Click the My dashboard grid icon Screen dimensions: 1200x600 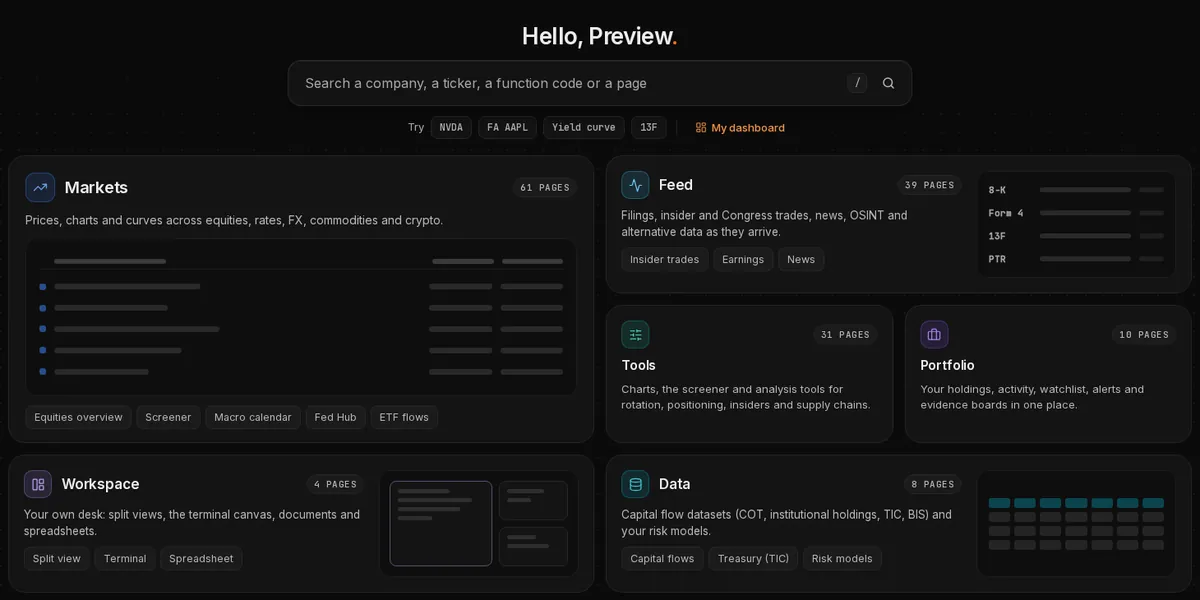point(701,128)
